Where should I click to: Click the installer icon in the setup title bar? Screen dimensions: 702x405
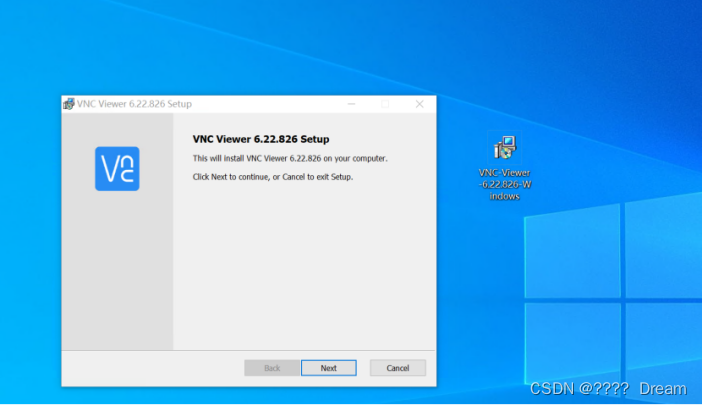click(68, 104)
